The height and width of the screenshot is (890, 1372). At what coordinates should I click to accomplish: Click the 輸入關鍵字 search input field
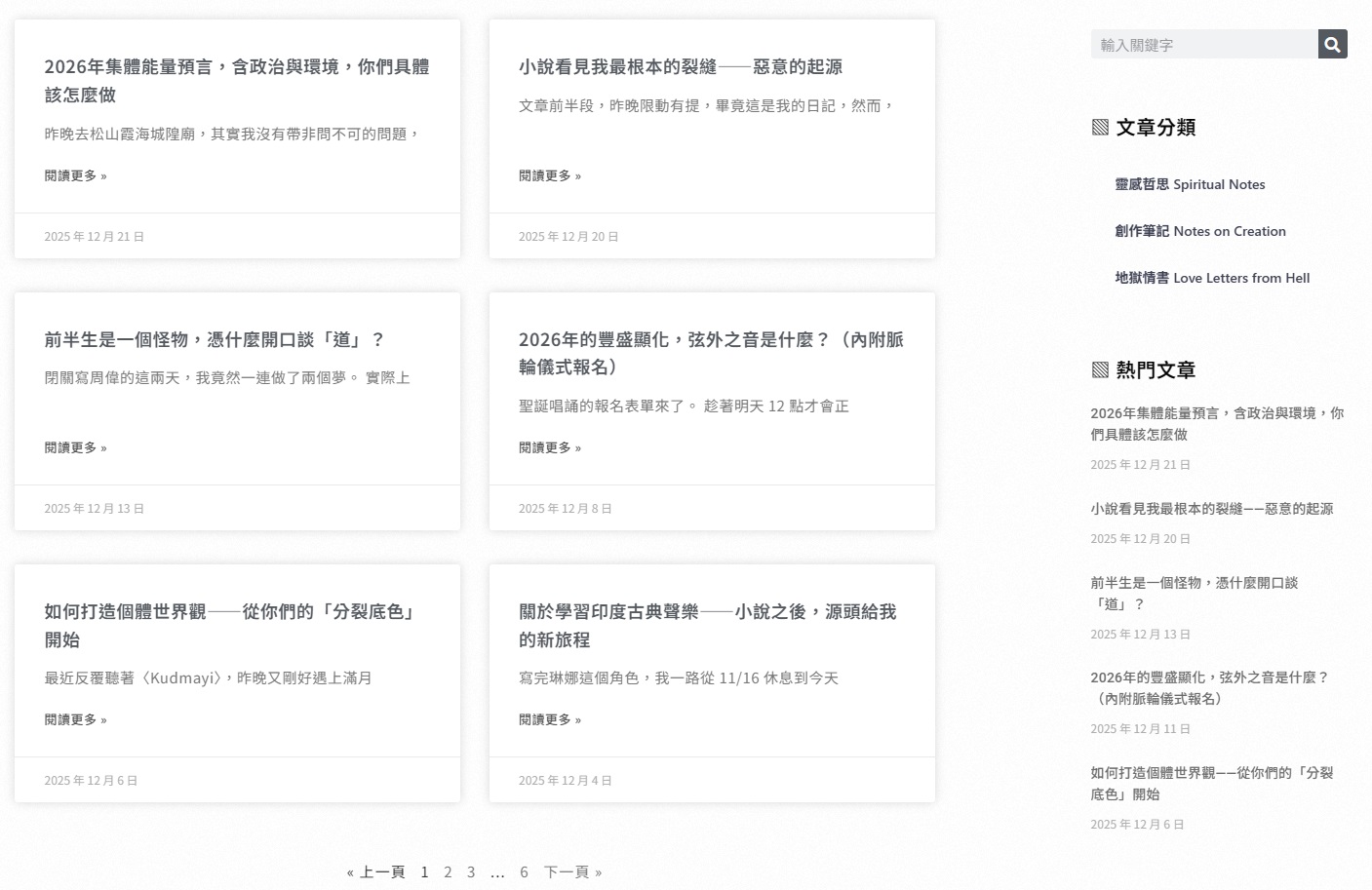pos(1204,43)
